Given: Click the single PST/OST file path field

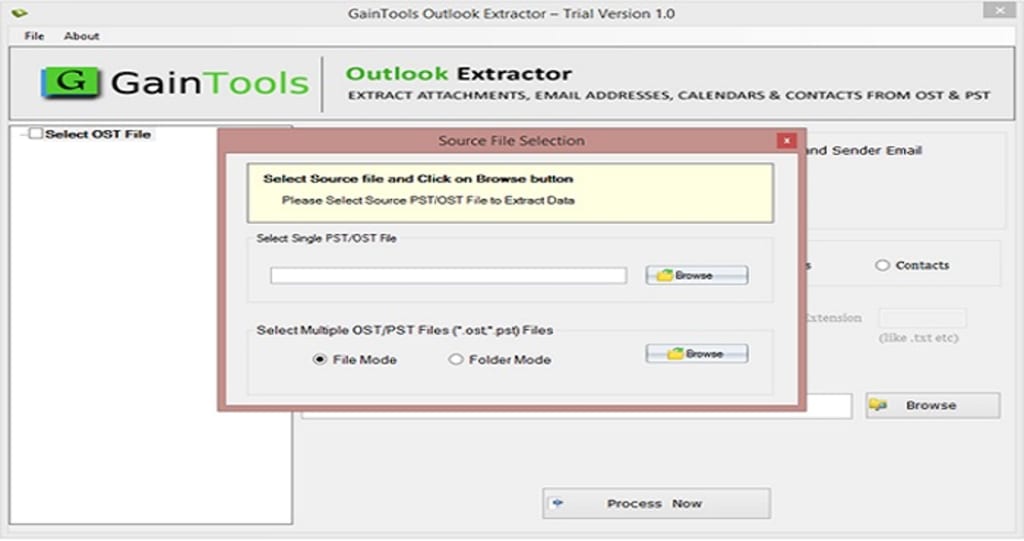Looking at the screenshot, I should point(449,275).
